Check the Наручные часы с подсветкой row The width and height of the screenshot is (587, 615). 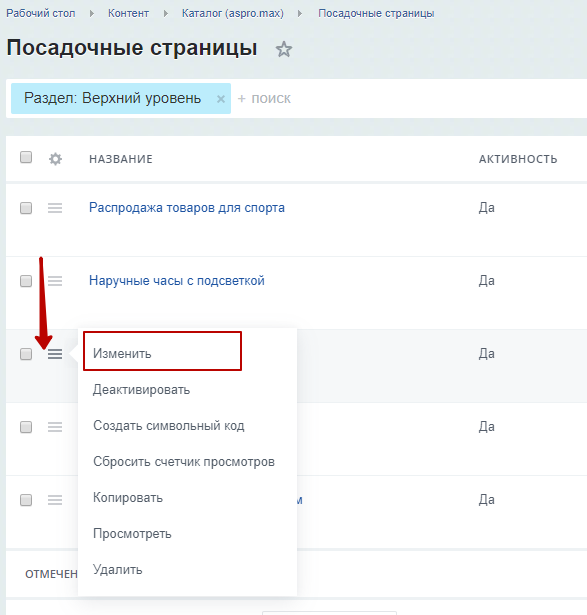click(x=26, y=281)
